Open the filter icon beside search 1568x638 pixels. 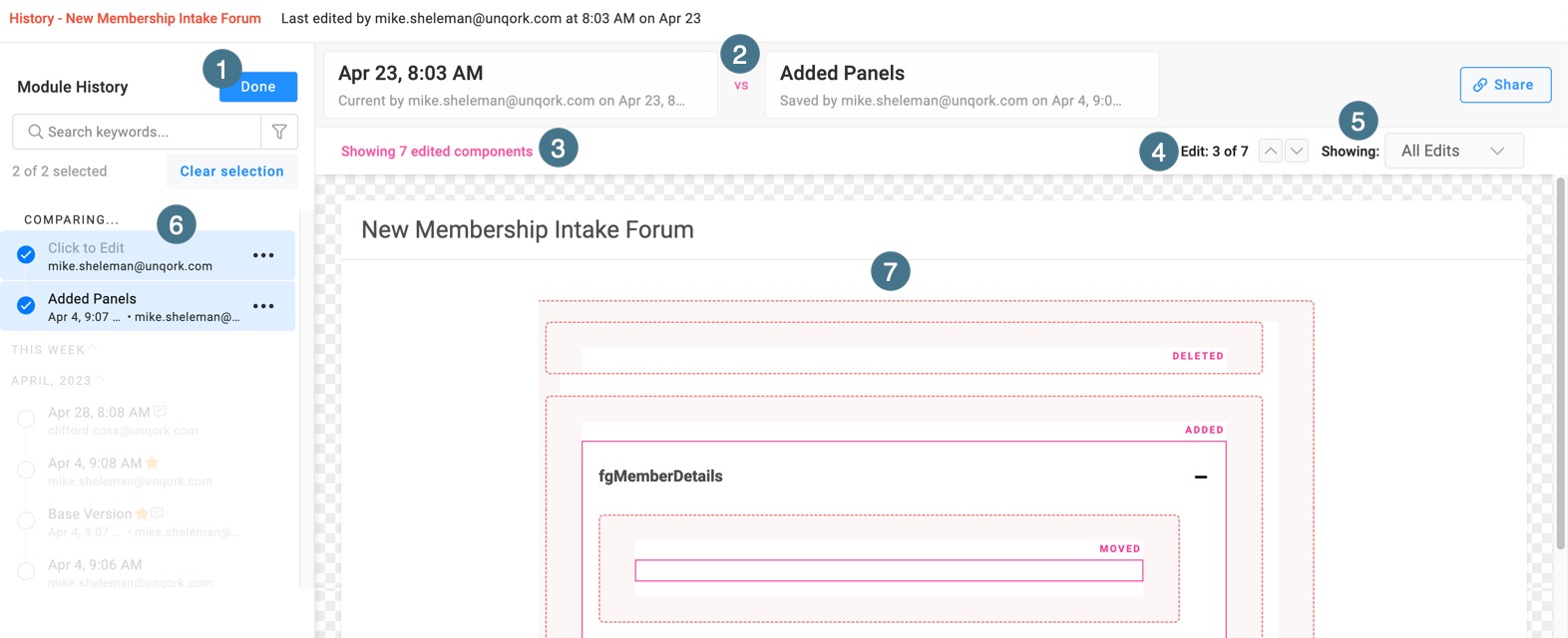tap(279, 132)
